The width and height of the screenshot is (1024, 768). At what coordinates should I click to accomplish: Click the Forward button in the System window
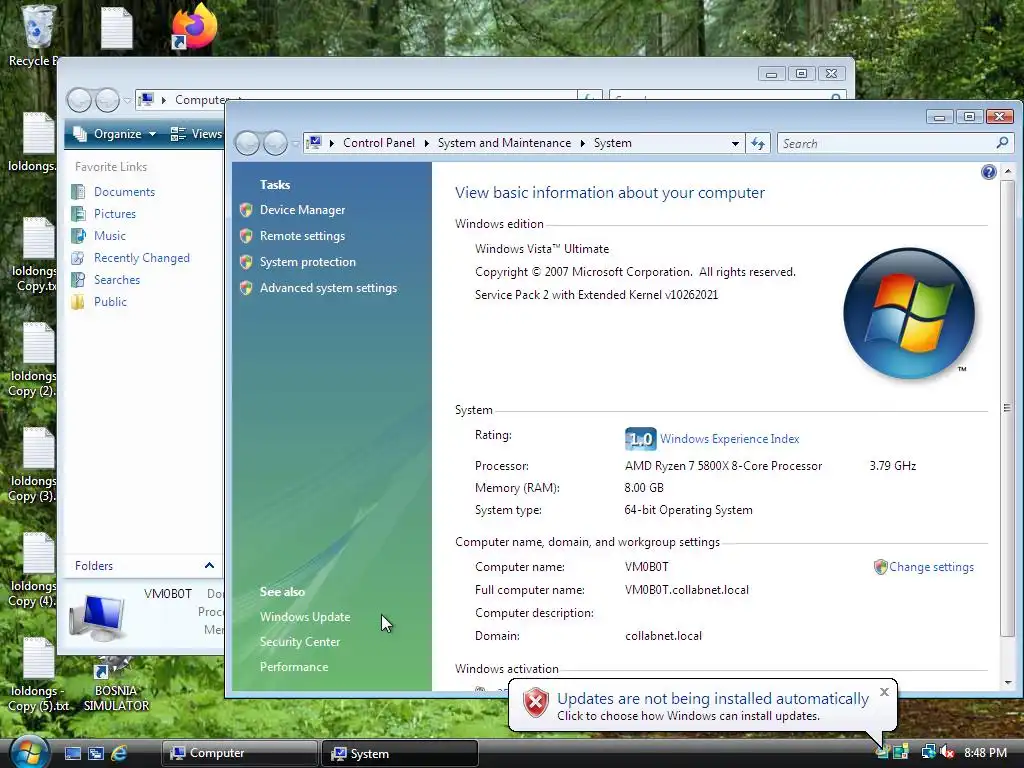276,143
